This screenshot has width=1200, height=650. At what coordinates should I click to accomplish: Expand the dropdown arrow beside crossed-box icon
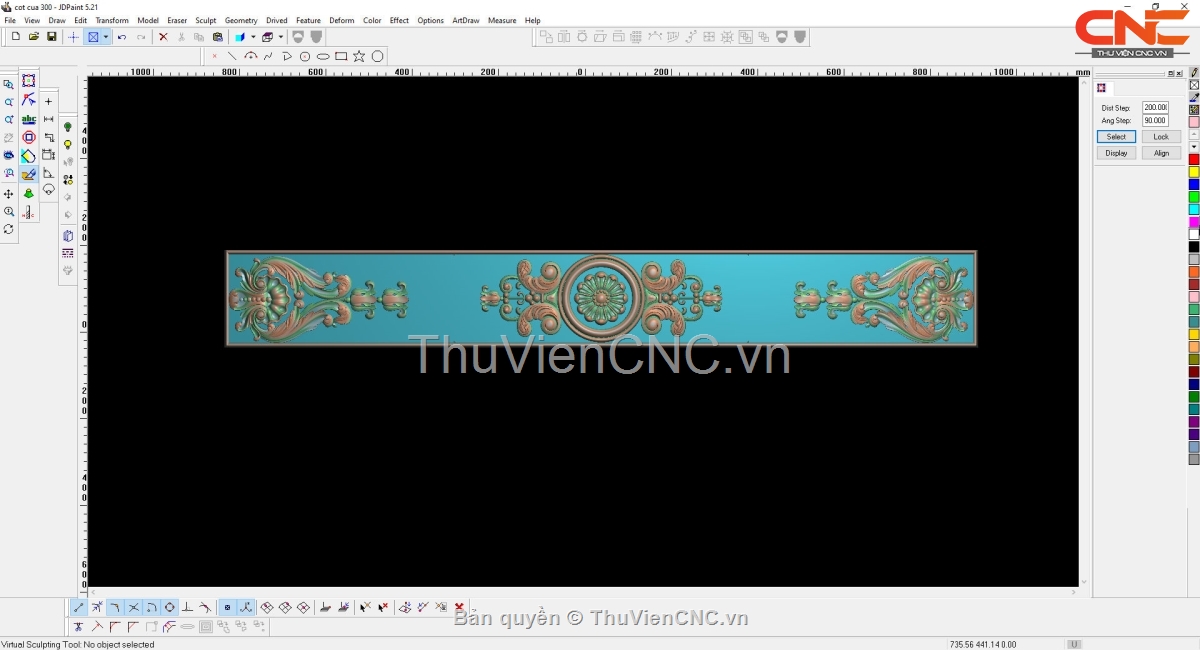click(105, 37)
